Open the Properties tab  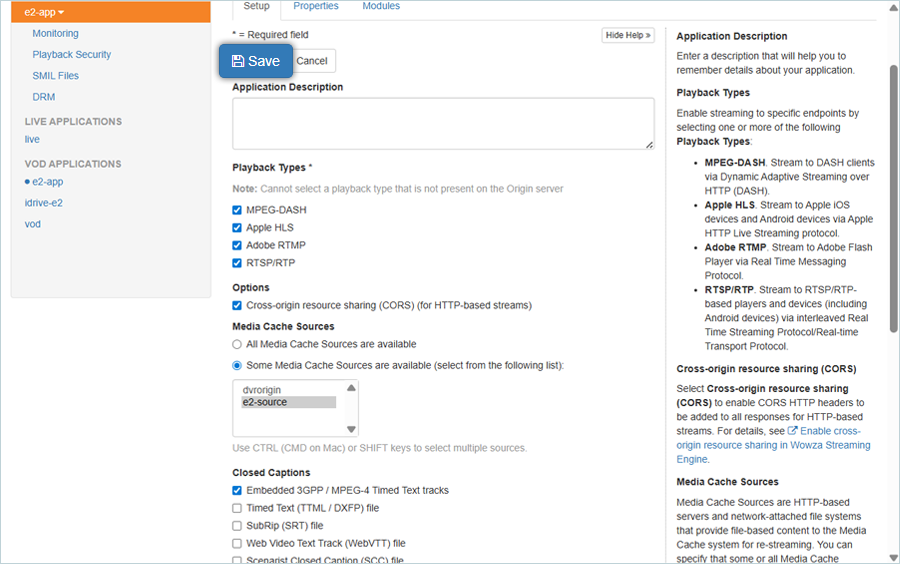coord(316,6)
